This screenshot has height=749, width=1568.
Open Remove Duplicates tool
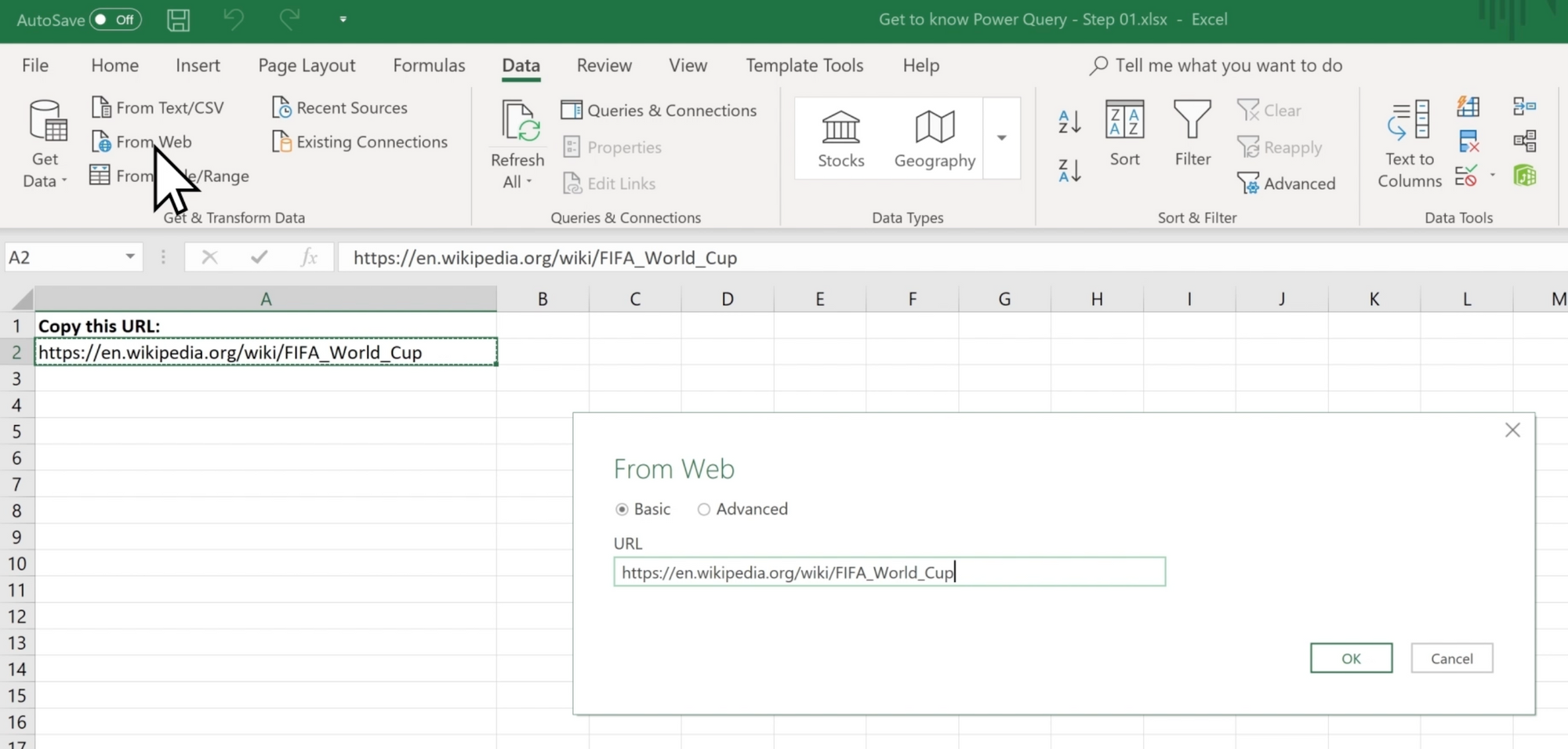pos(1469,141)
